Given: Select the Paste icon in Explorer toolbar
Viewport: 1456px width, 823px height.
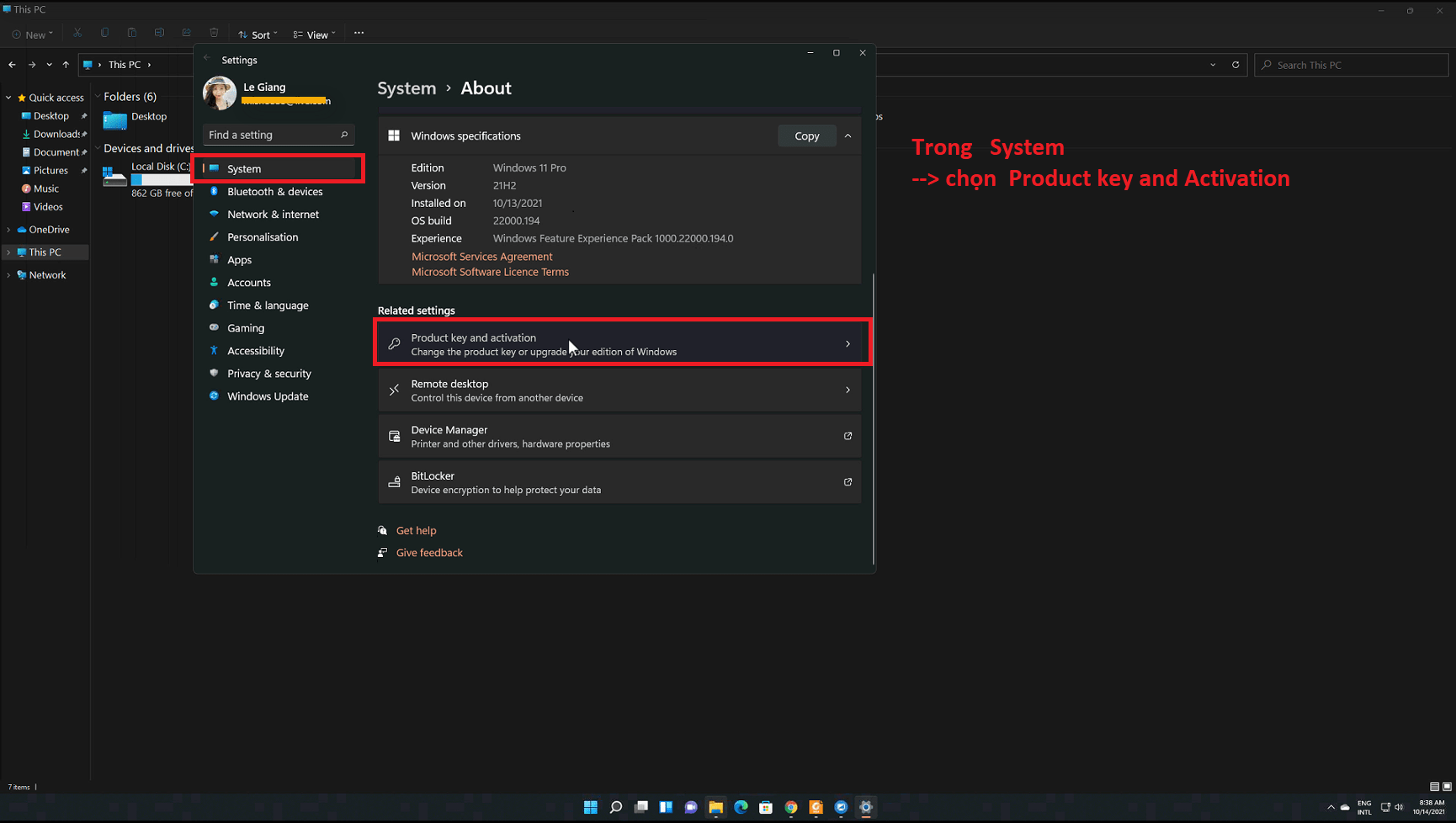Looking at the screenshot, I should pyautogui.click(x=132, y=33).
